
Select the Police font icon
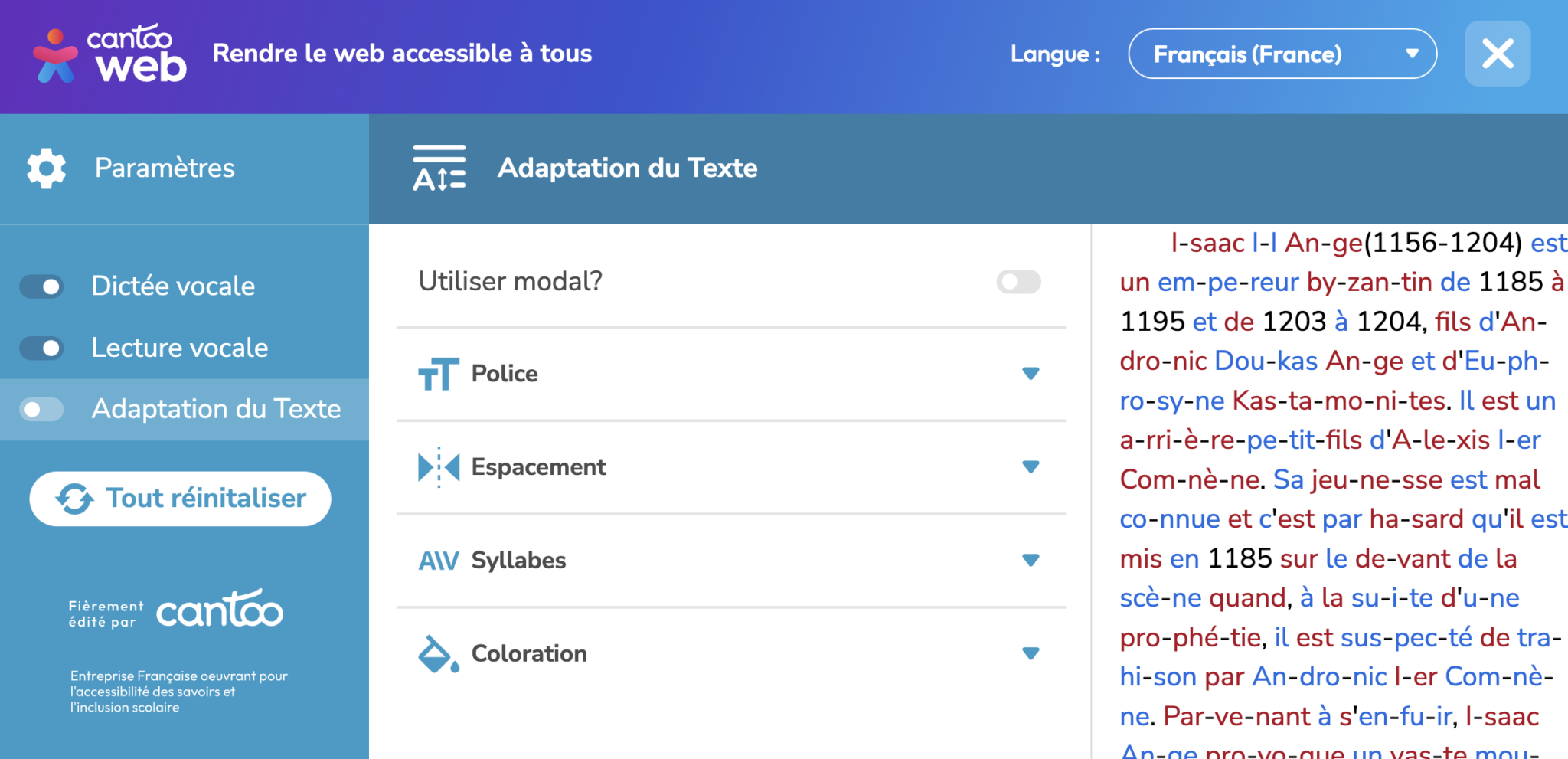point(437,374)
